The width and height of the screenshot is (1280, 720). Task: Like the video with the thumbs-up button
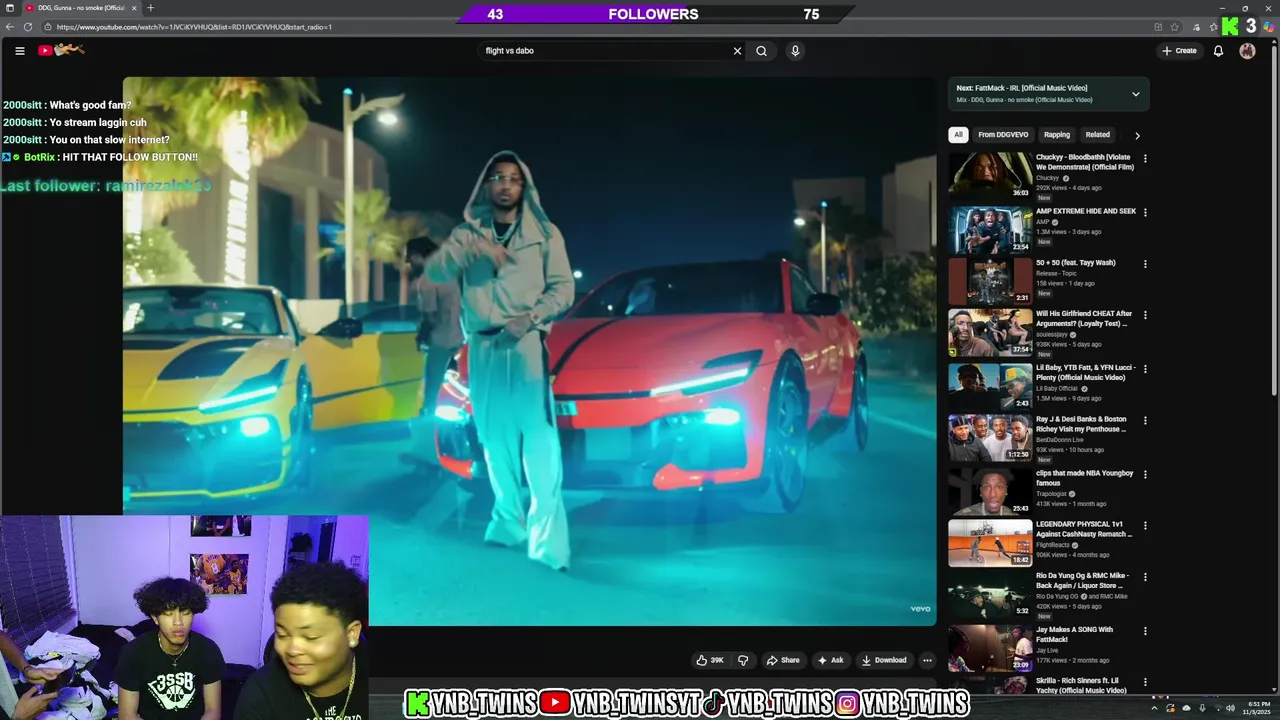[710, 660]
